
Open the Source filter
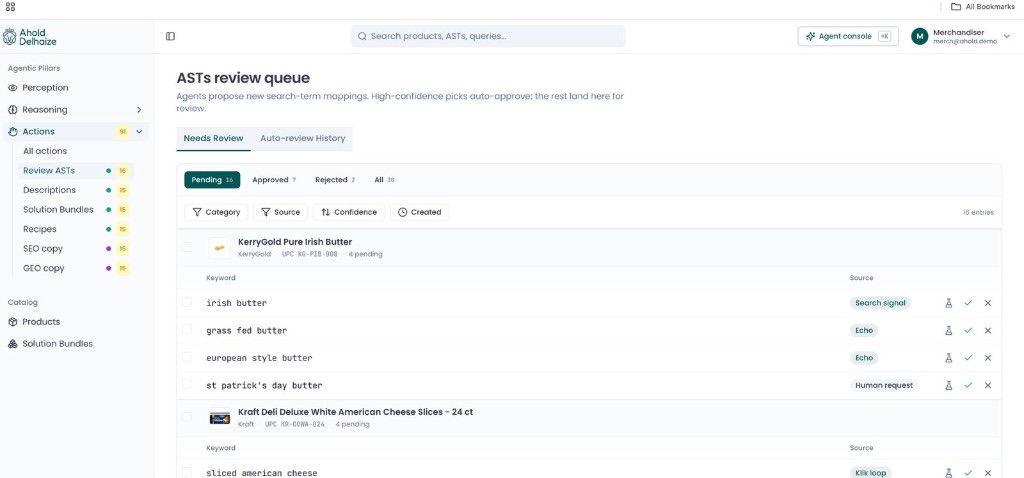[280, 212]
